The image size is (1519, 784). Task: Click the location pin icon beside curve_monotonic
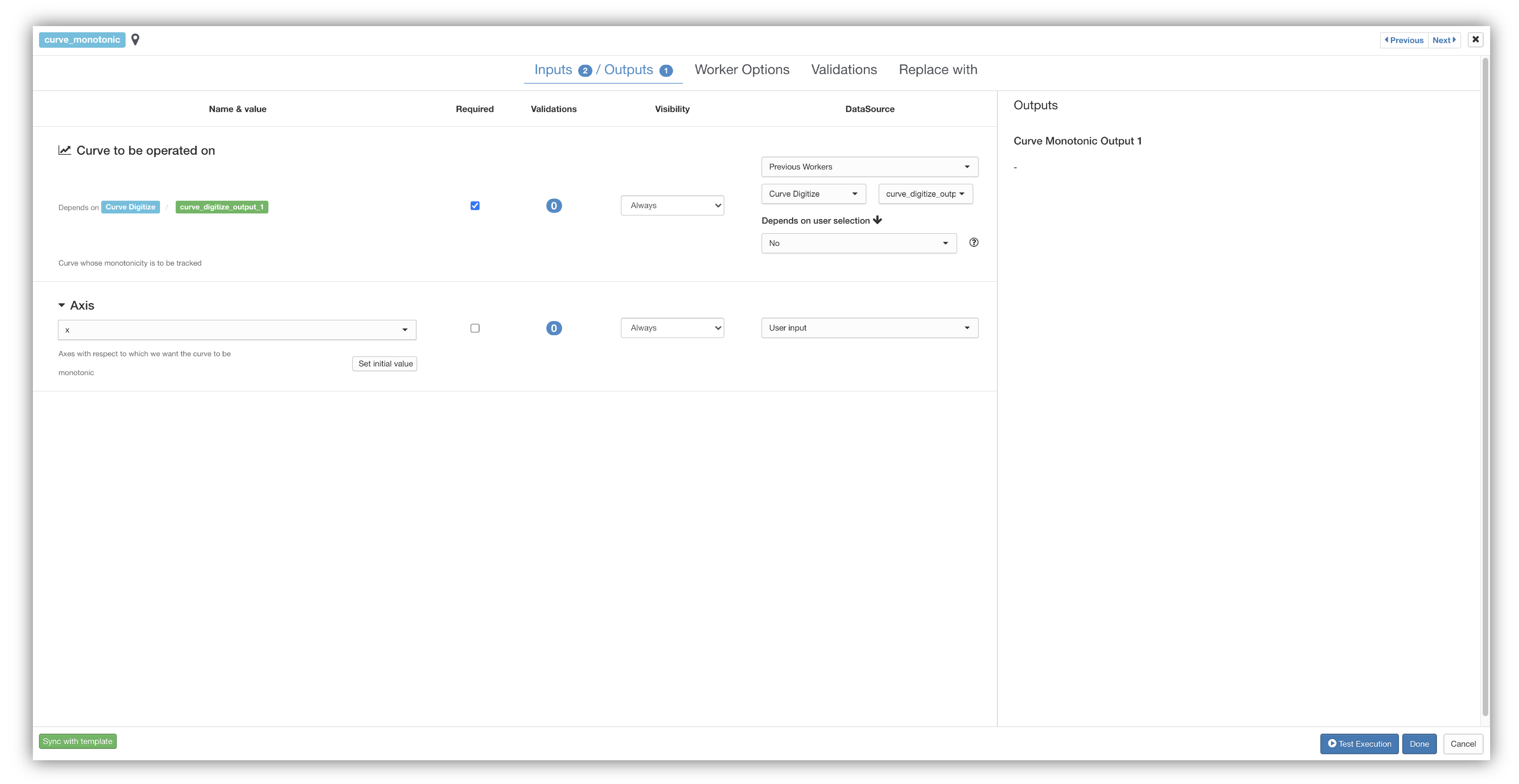[x=135, y=39]
